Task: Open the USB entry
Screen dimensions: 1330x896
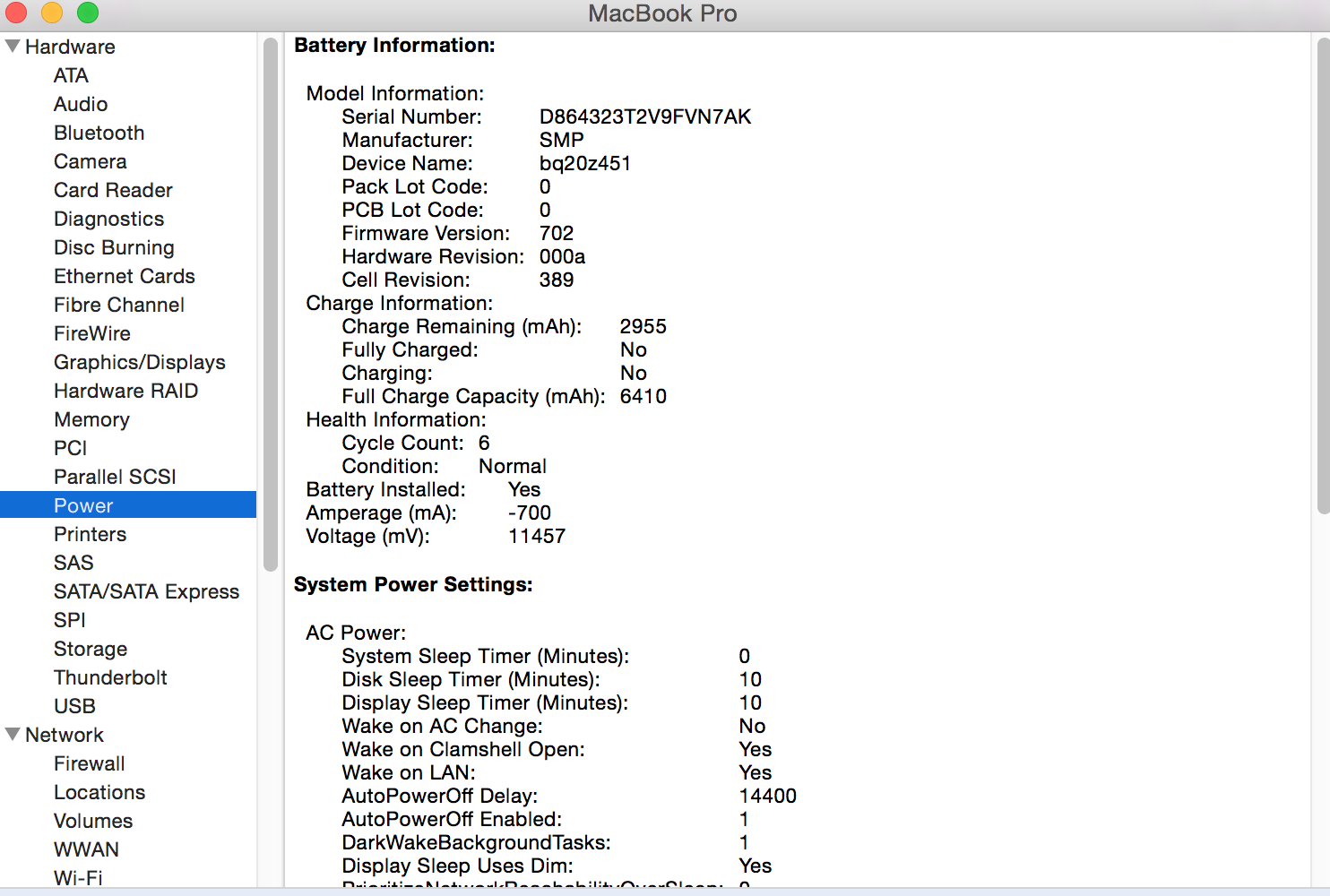Action: (74, 706)
